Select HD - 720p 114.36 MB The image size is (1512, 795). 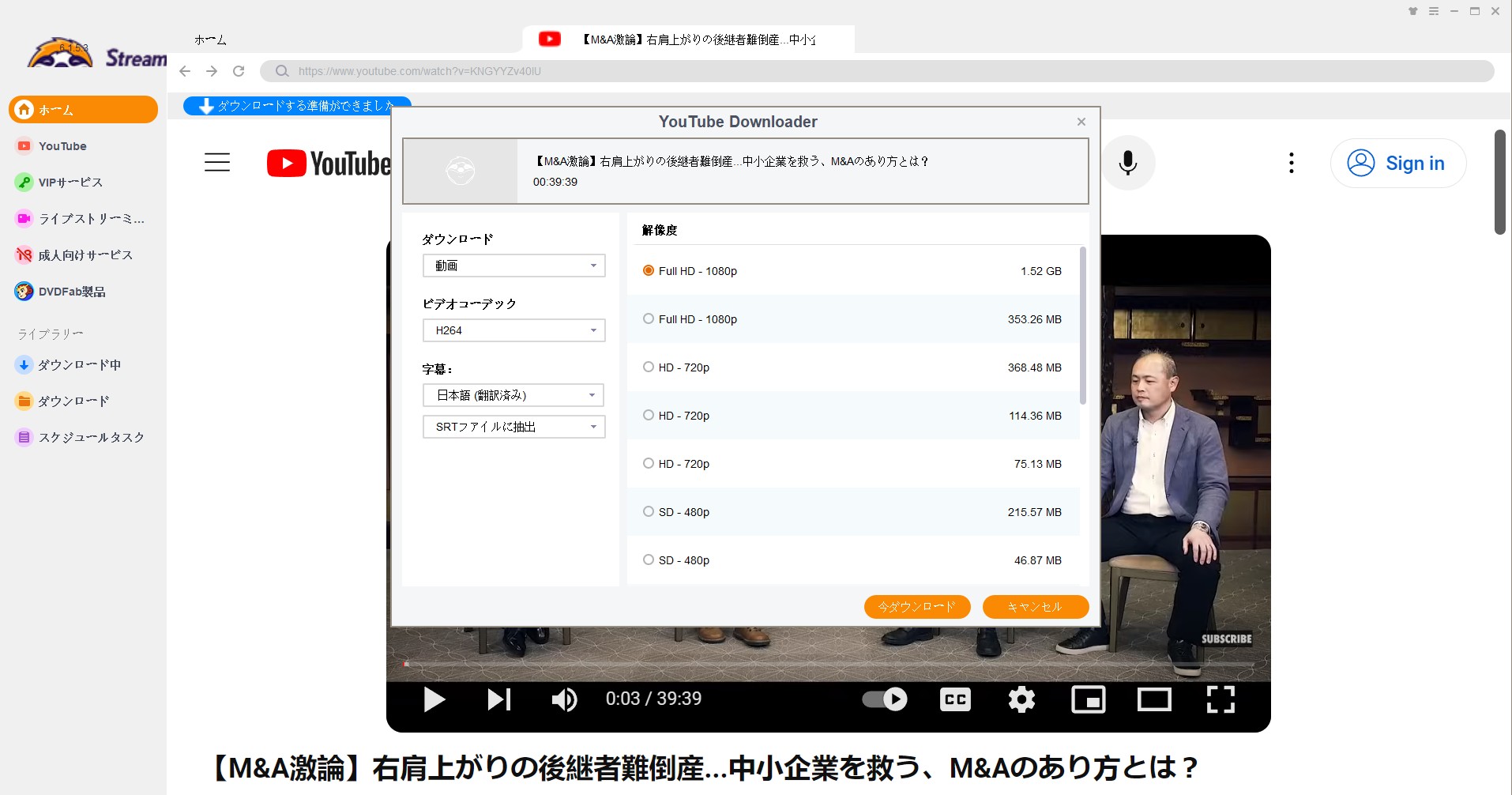853,416
